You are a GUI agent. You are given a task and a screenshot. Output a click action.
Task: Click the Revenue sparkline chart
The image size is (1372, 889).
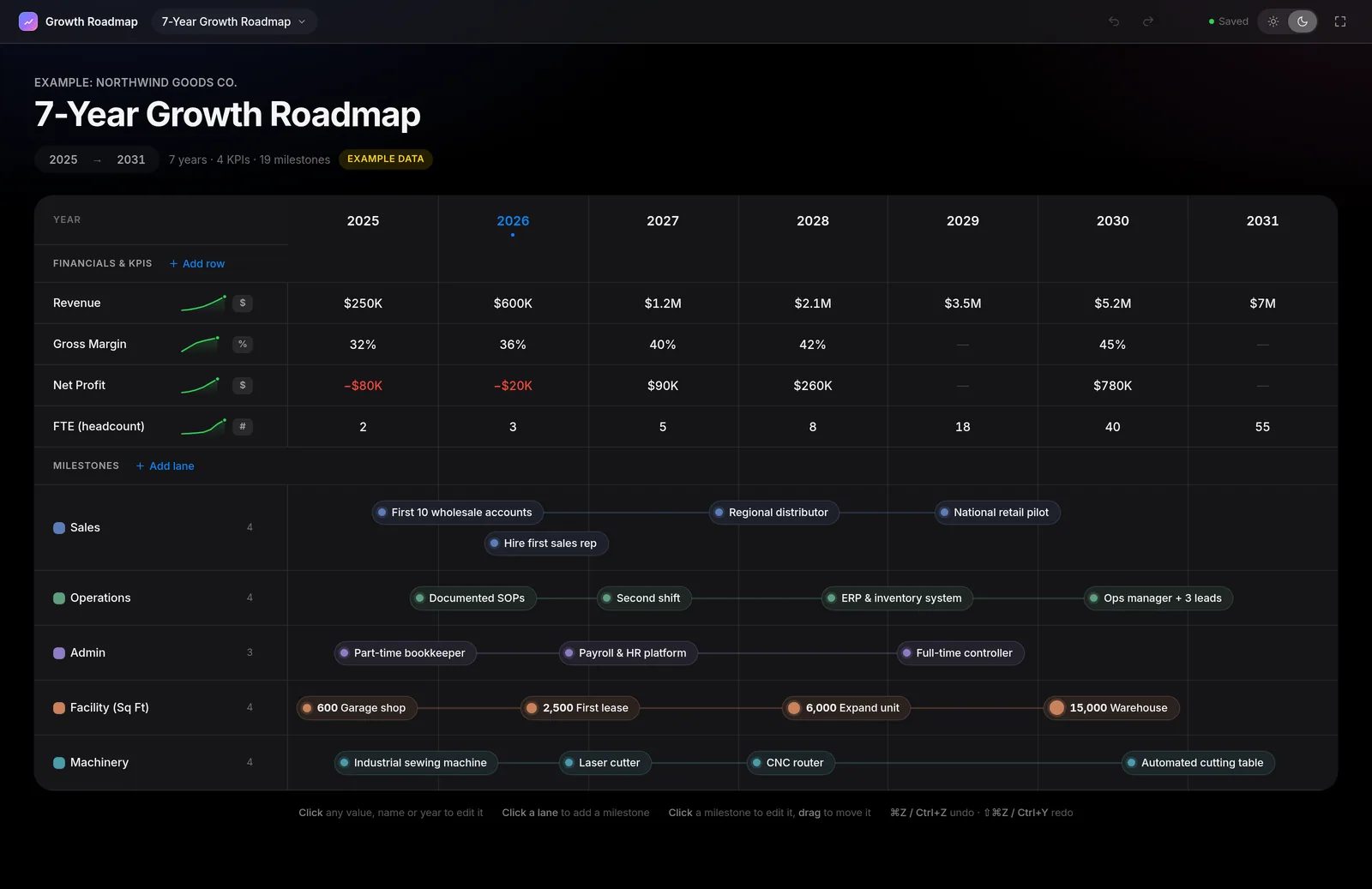(203, 303)
